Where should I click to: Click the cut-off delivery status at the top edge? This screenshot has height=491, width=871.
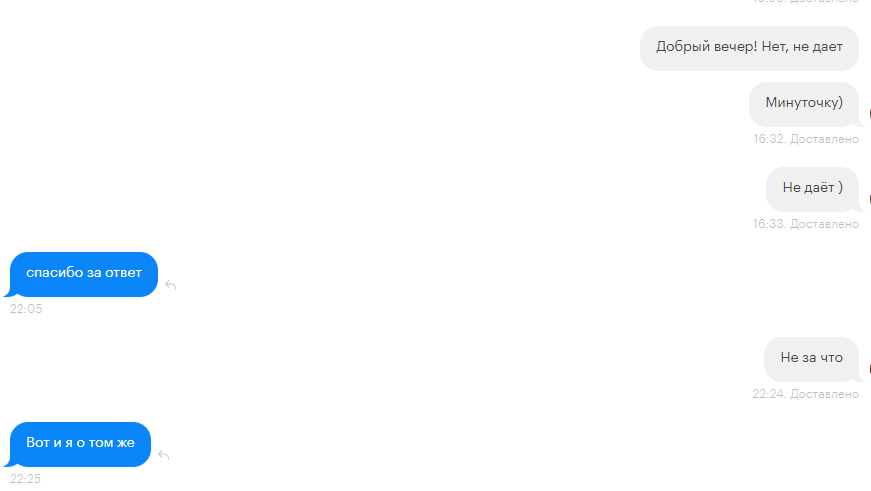[x=805, y=2]
